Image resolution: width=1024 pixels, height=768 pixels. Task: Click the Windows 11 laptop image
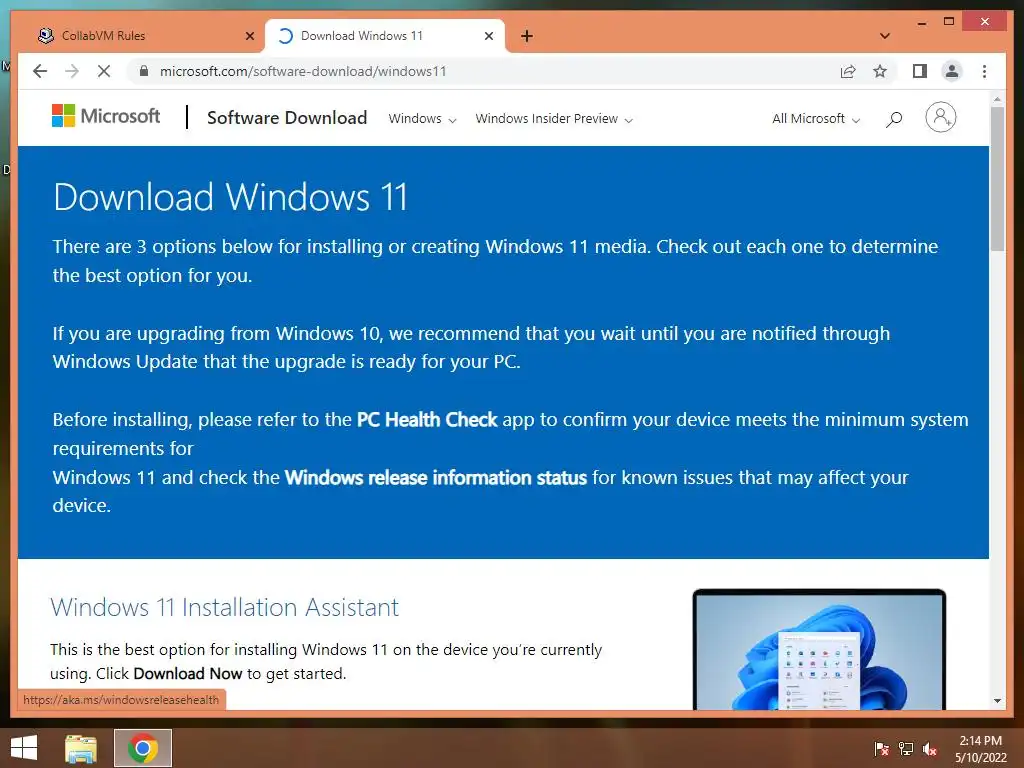tap(819, 649)
